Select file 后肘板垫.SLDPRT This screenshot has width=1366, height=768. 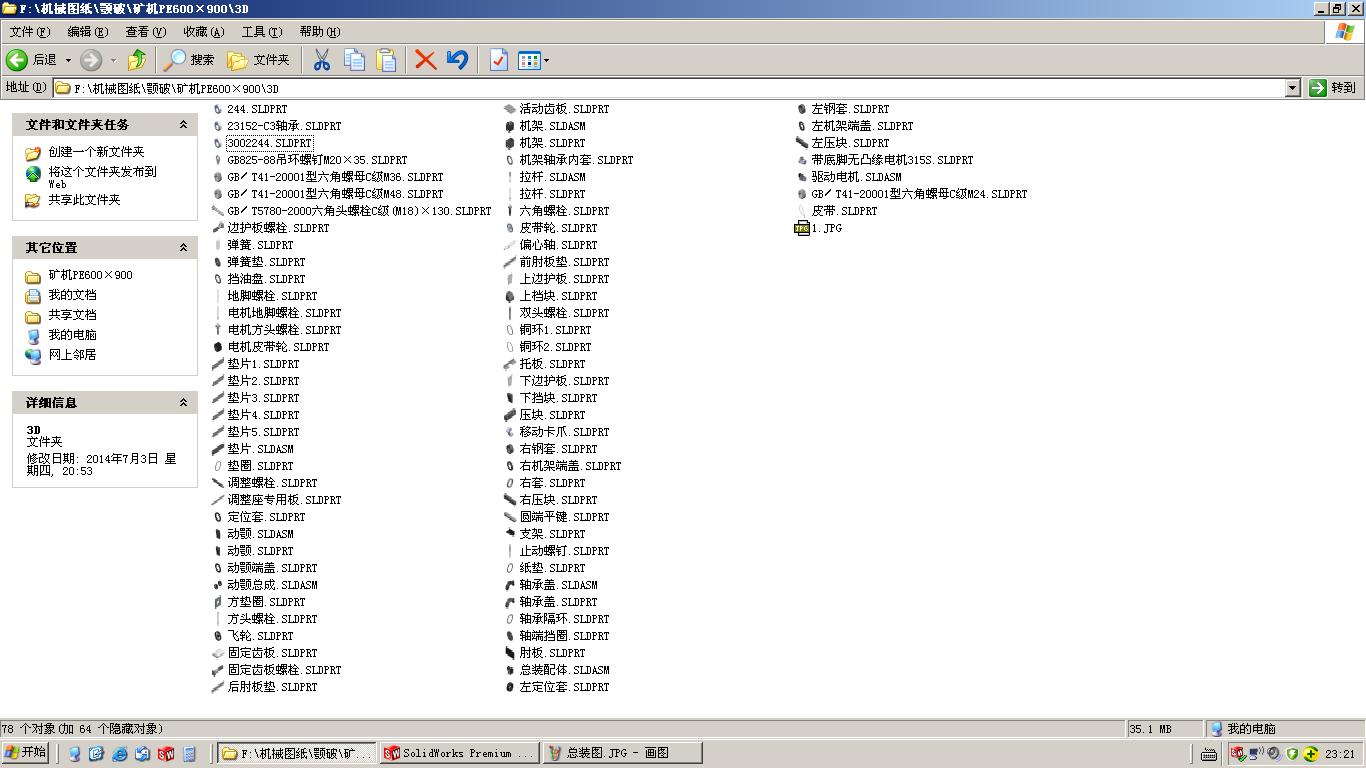[272, 687]
